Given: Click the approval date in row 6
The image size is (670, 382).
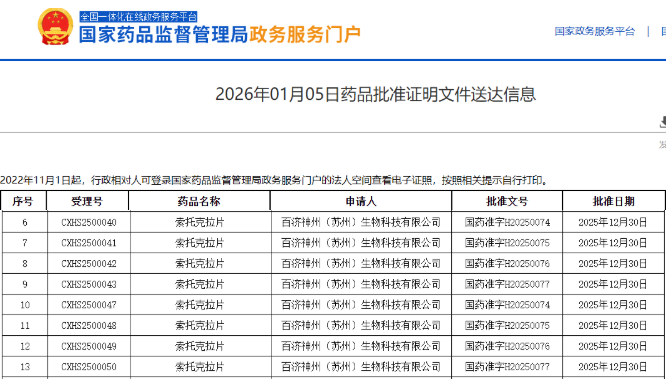Looking at the screenshot, I should (x=613, y=222).
